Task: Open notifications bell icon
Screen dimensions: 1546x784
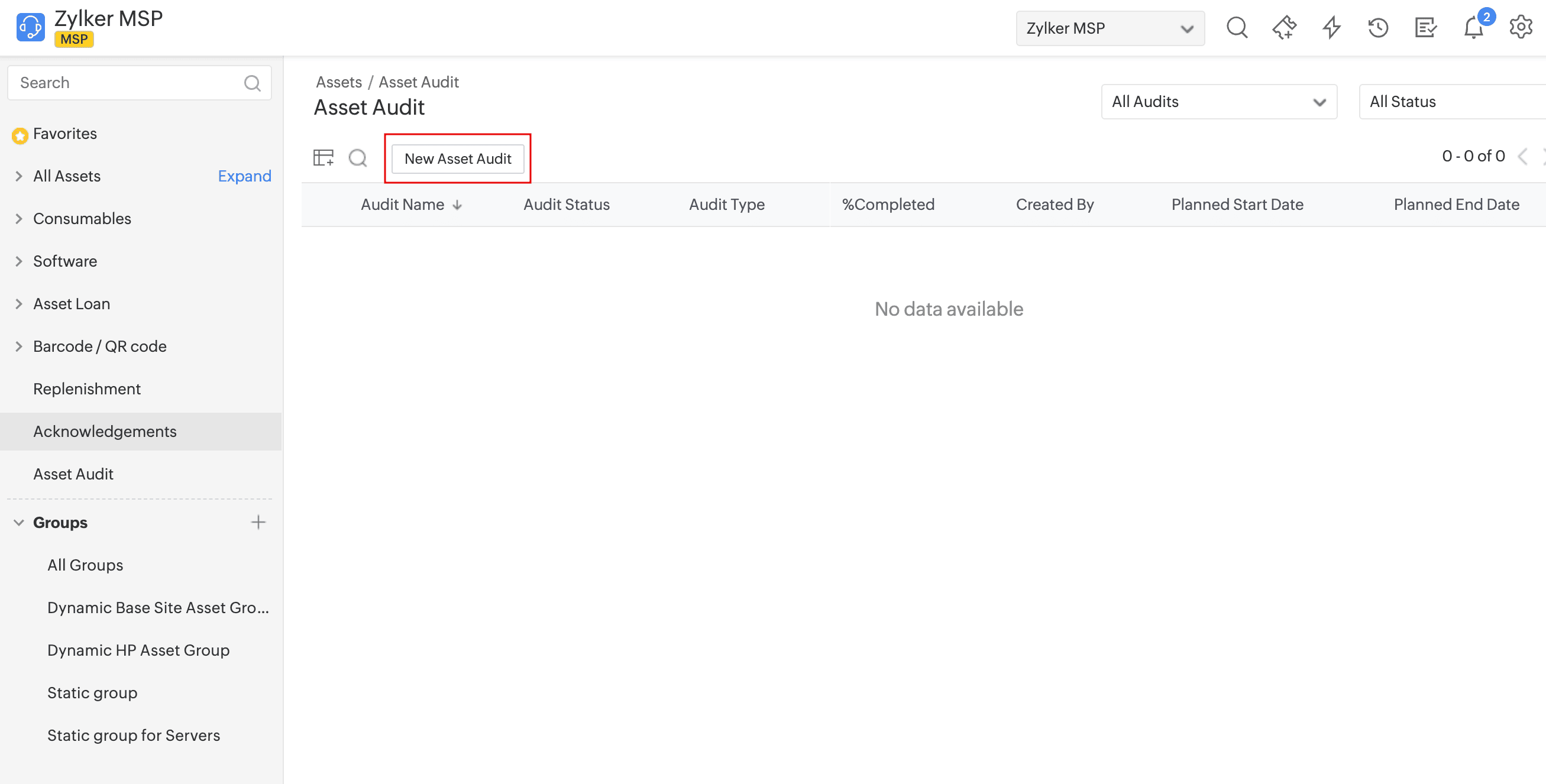Action: click(x=1473, y=28)
